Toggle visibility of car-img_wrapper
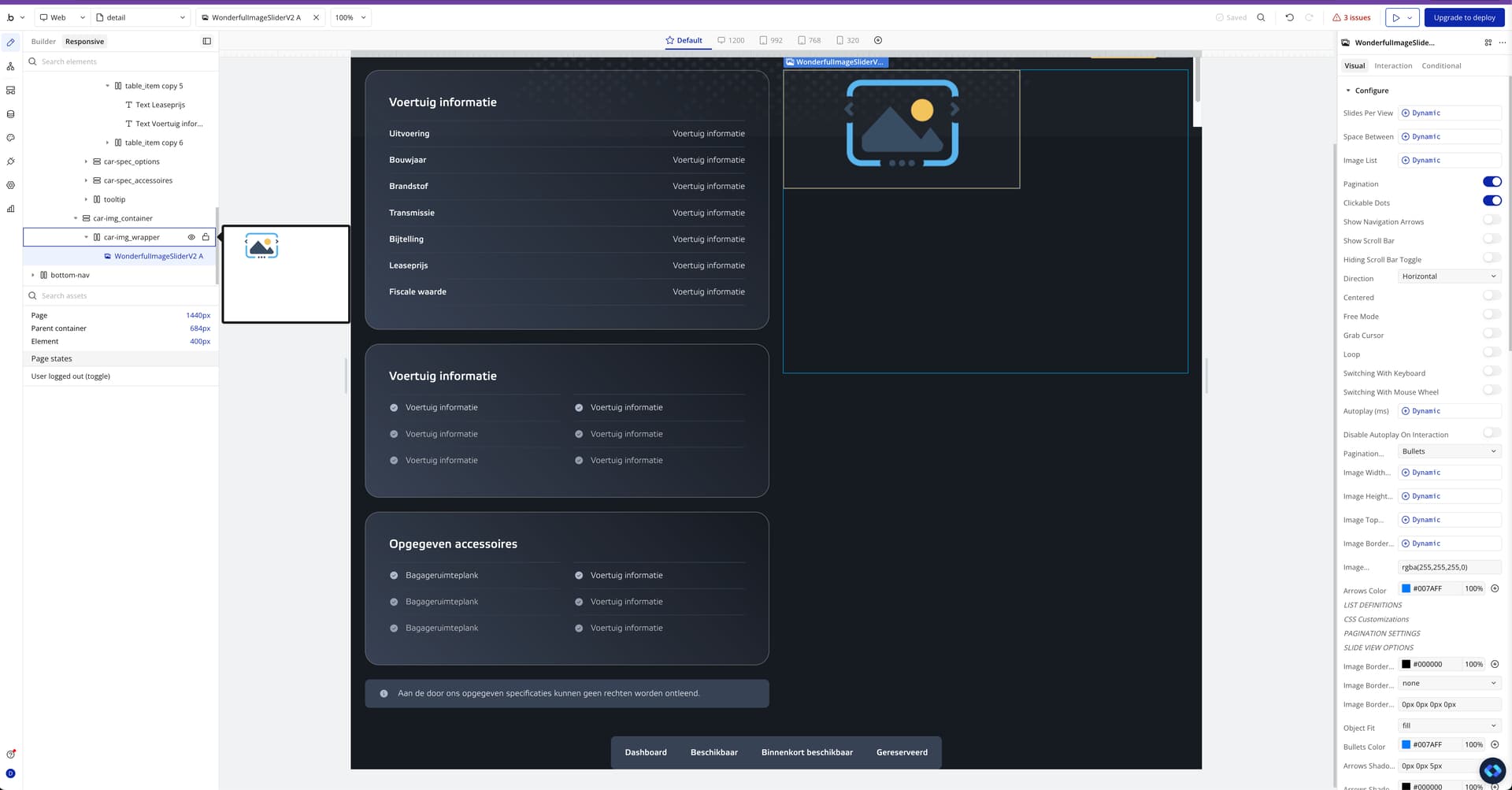Screen dimensions: 1512x790 click(x=191, y=237)
